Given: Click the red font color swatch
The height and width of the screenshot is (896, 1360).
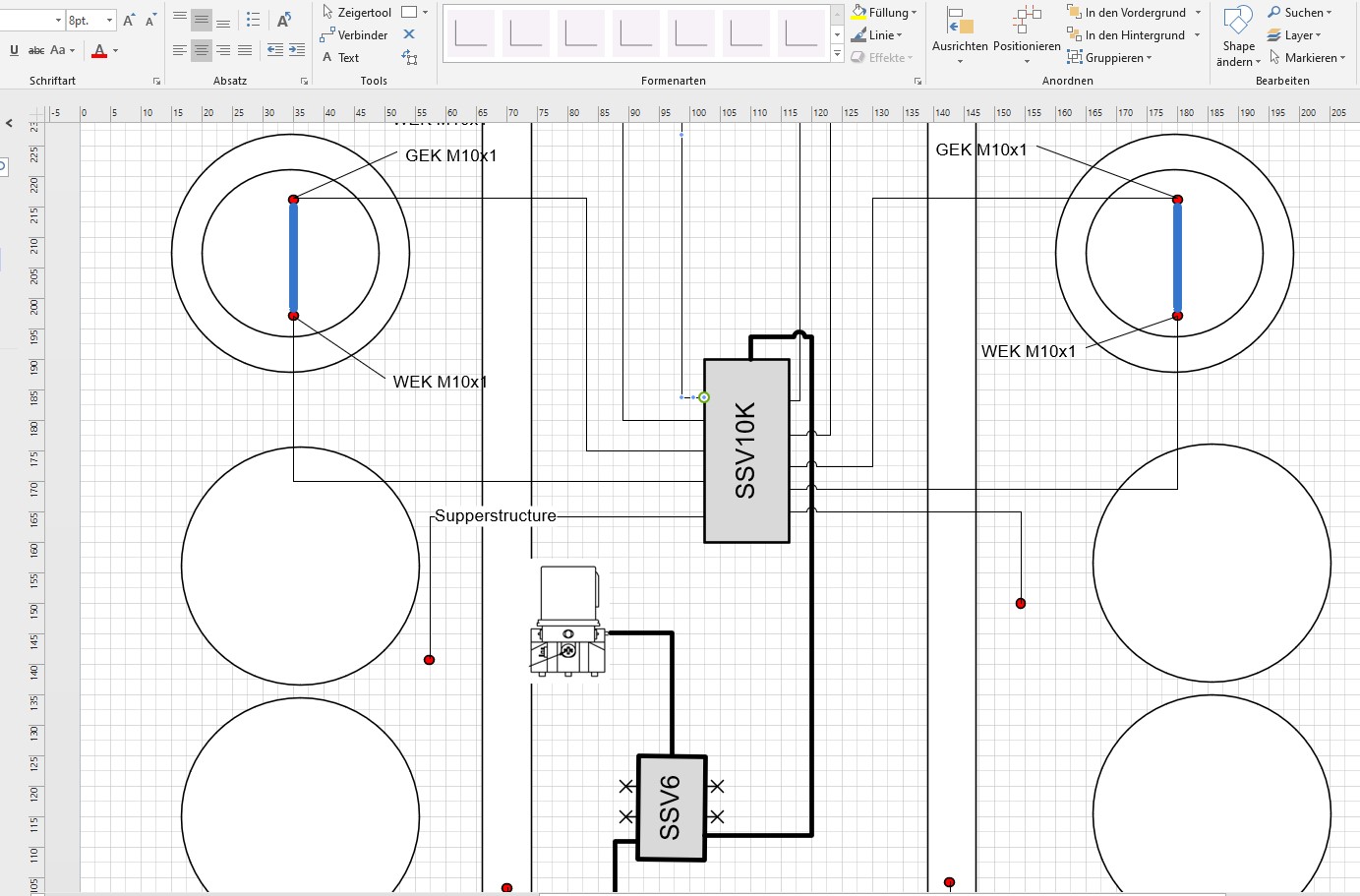Looking at the screenshot, I should click(99, 50).
